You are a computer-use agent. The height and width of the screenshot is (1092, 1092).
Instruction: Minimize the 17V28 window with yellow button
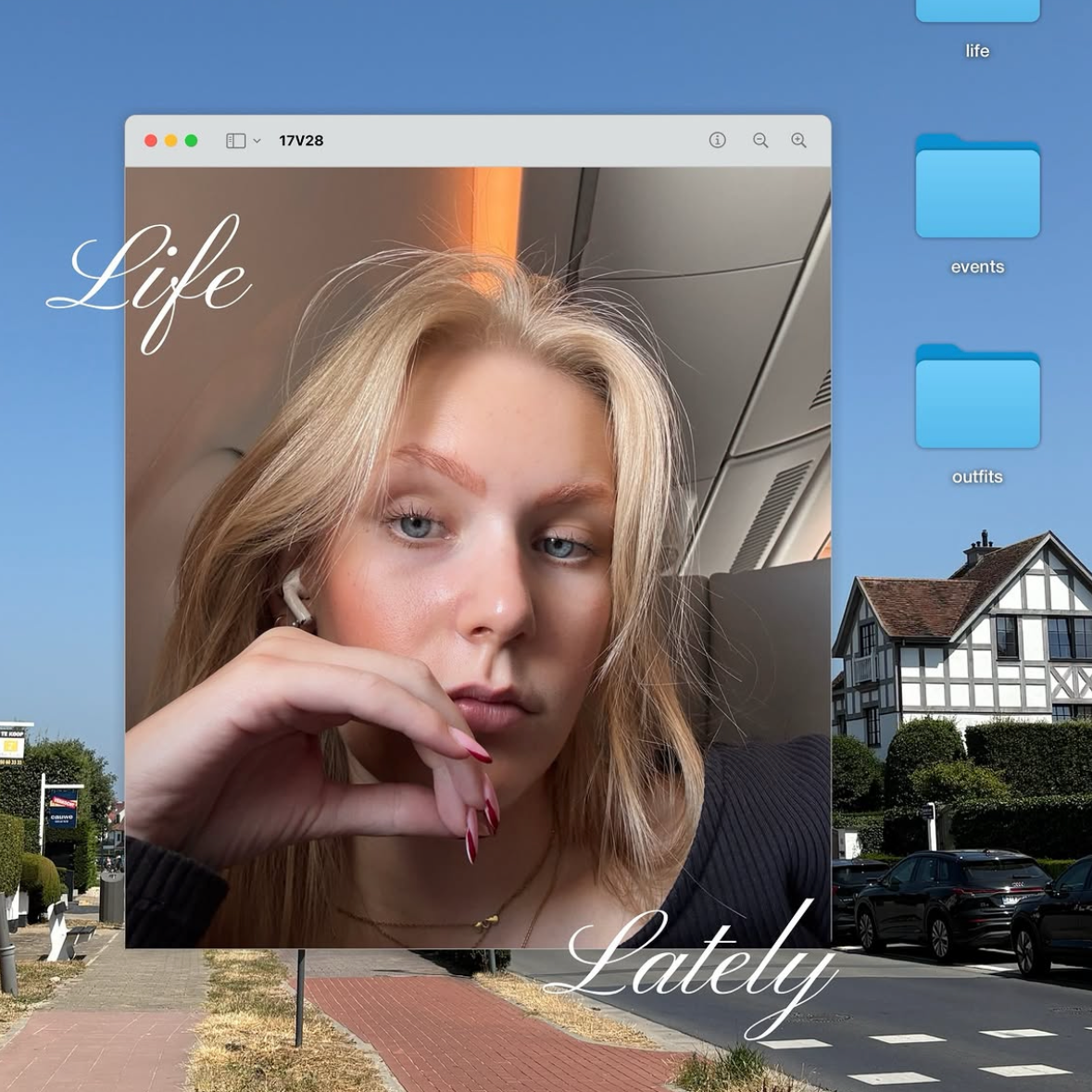point(170,141)
